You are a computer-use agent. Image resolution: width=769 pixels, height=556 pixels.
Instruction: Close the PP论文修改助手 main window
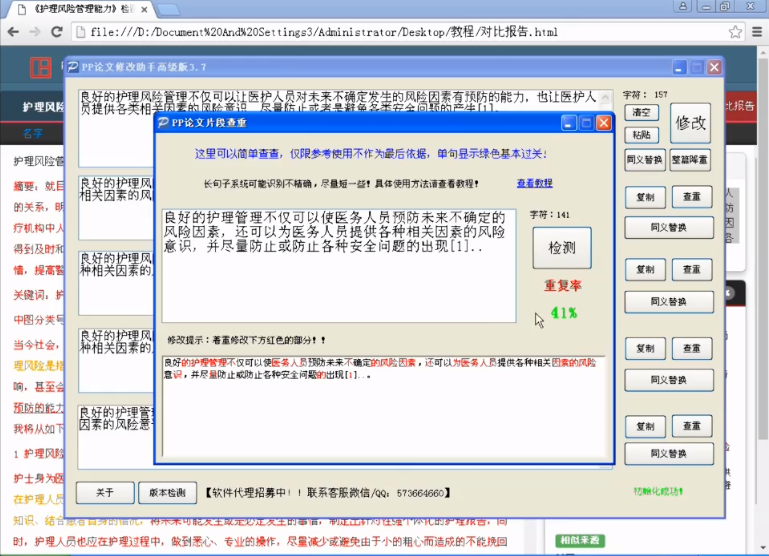click(x=714, y=67)
